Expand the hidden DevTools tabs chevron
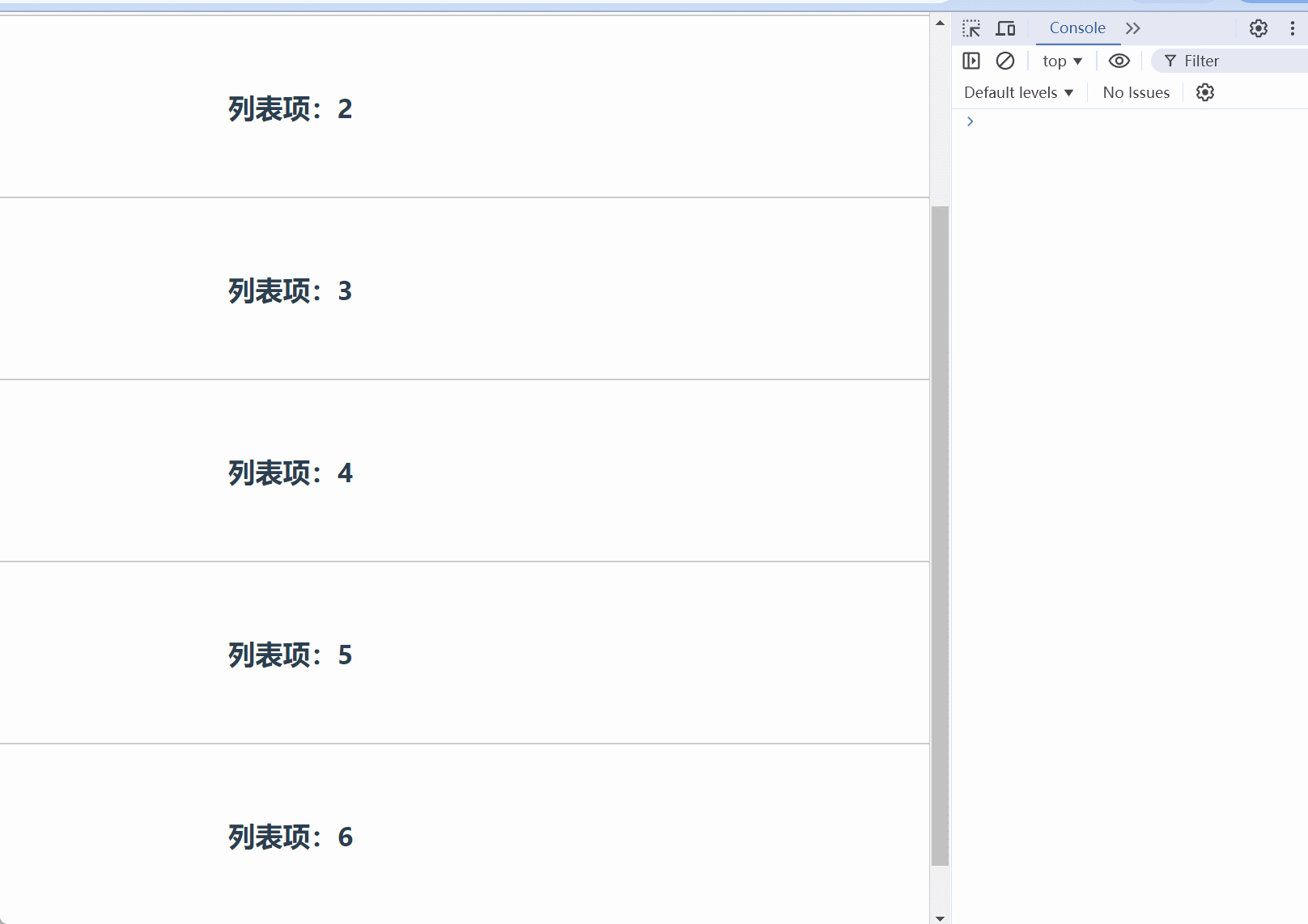Image resolution: width=1308 pixels, height=924 pixels. pos(1132,28)
